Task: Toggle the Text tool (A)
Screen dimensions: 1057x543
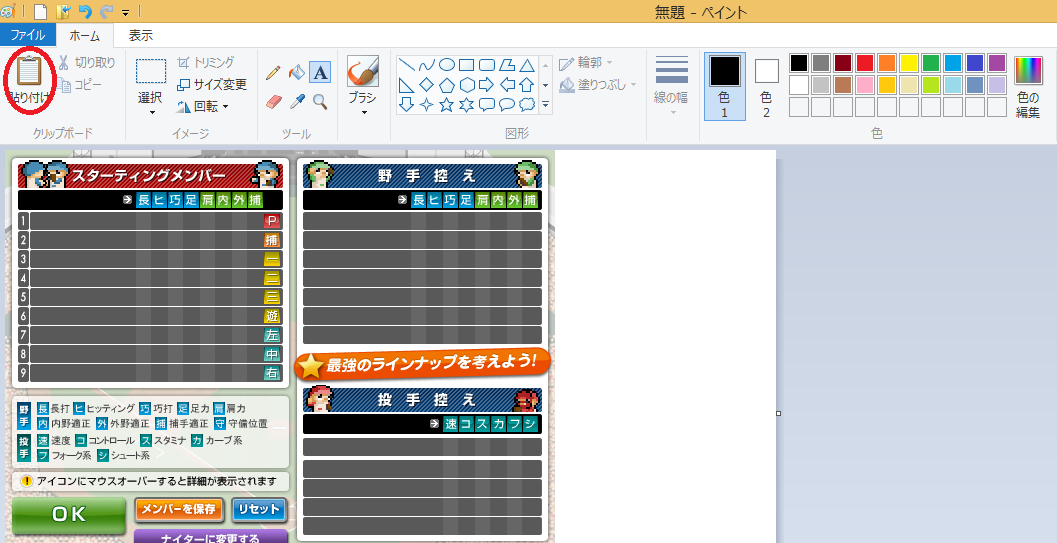Action: point(320,73)
